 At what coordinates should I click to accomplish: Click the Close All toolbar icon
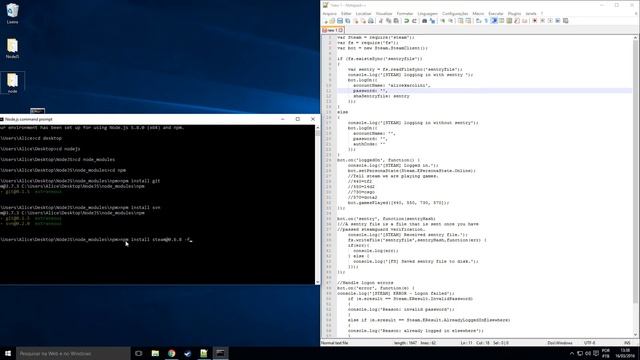(x=364, y=20)
